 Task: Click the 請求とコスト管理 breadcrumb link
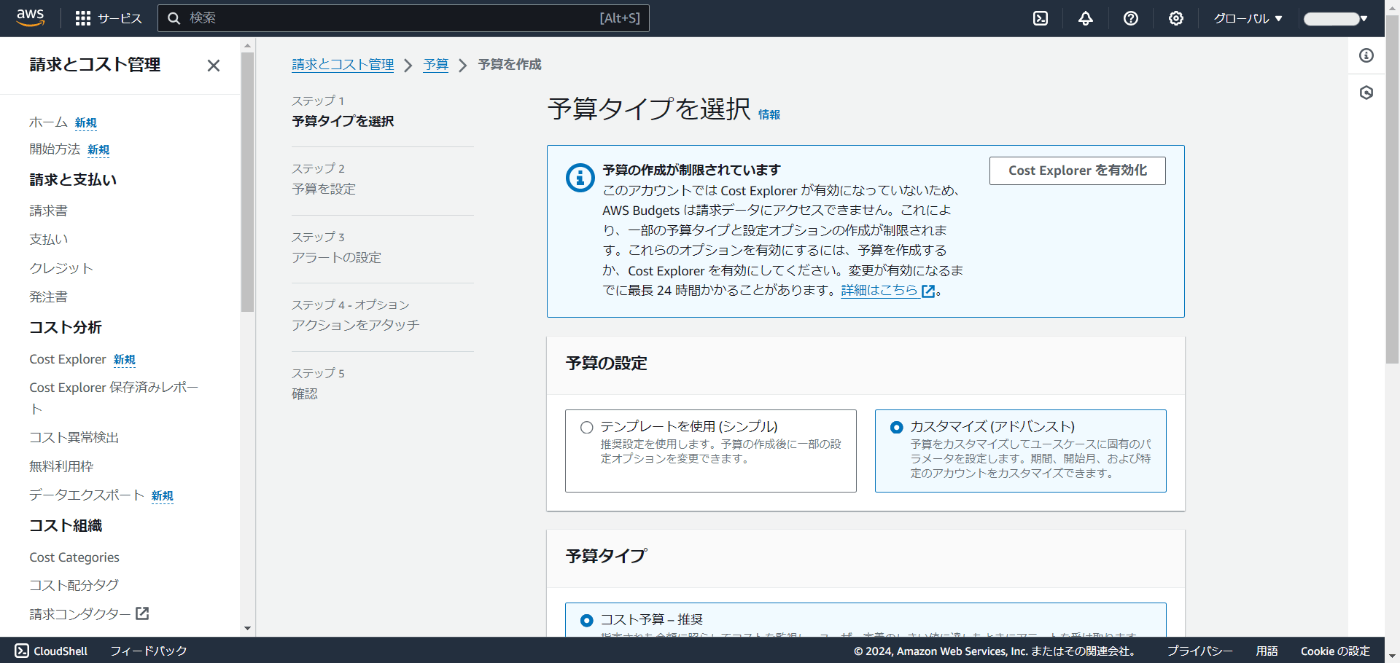pos(343,64)
